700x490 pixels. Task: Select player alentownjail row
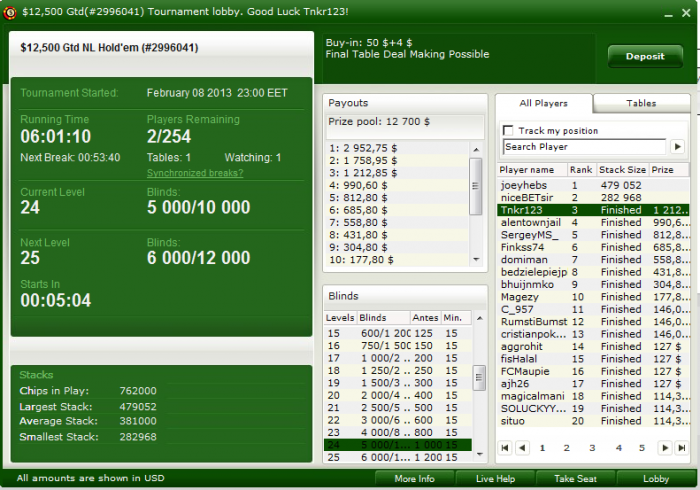click(x=593, y=223)
